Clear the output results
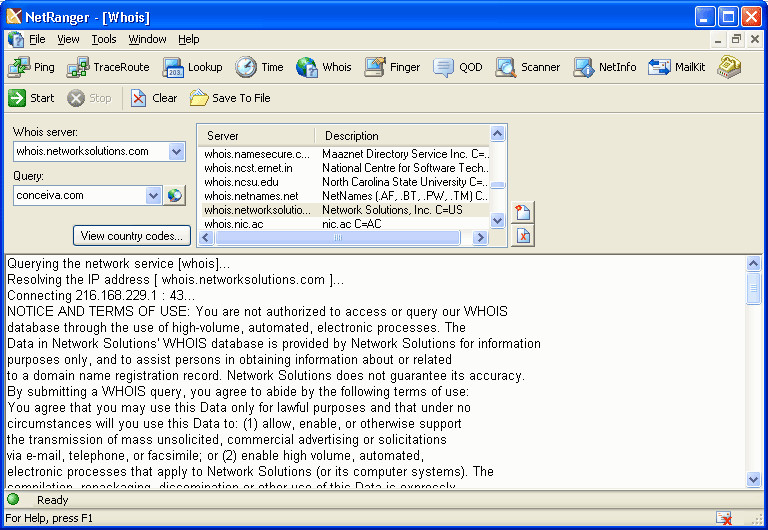This screenshot has height=530, width=768. click(154, 98)
